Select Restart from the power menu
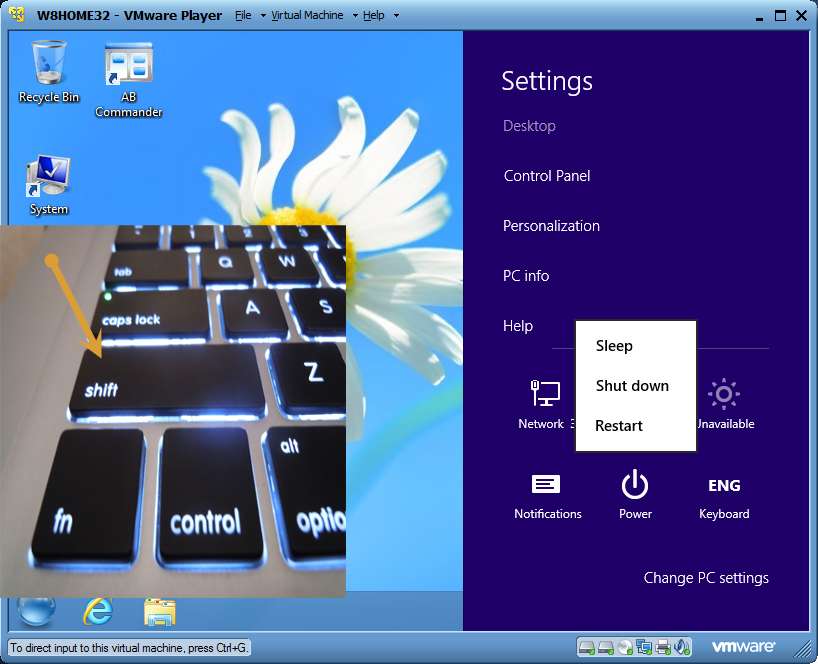This screenshot has height=664, width=818. tap(619, 426)
